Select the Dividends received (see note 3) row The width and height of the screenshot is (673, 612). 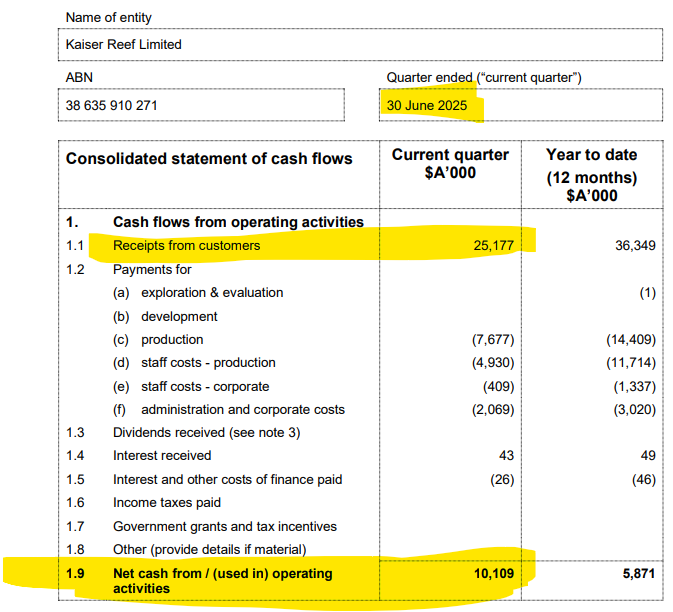[x=205, y=433]
